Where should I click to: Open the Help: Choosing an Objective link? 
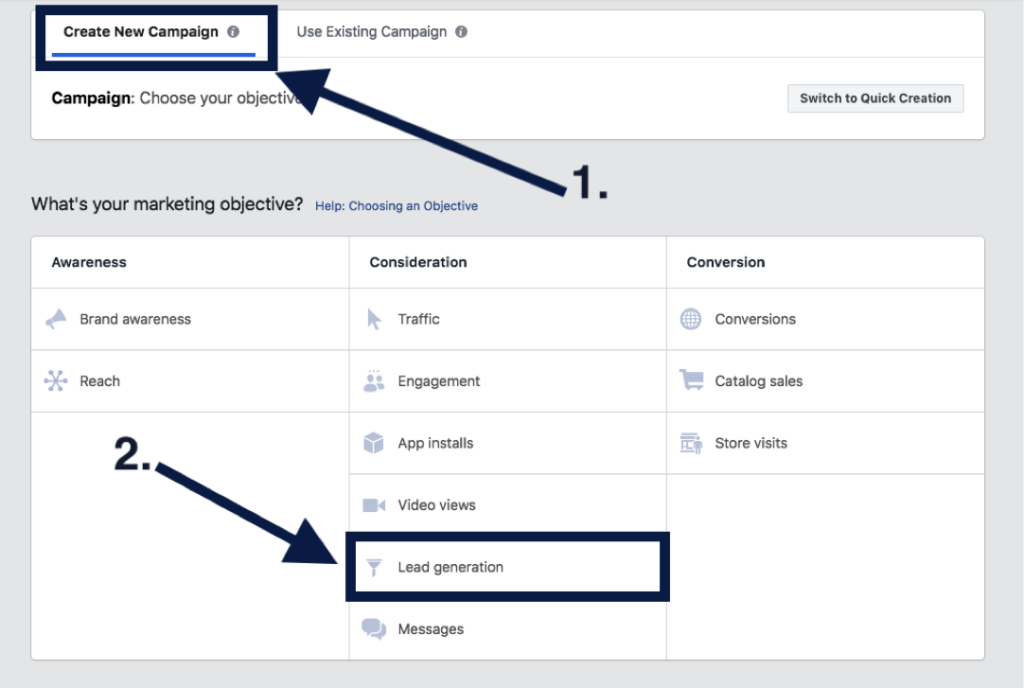click(x=396, y=206)
